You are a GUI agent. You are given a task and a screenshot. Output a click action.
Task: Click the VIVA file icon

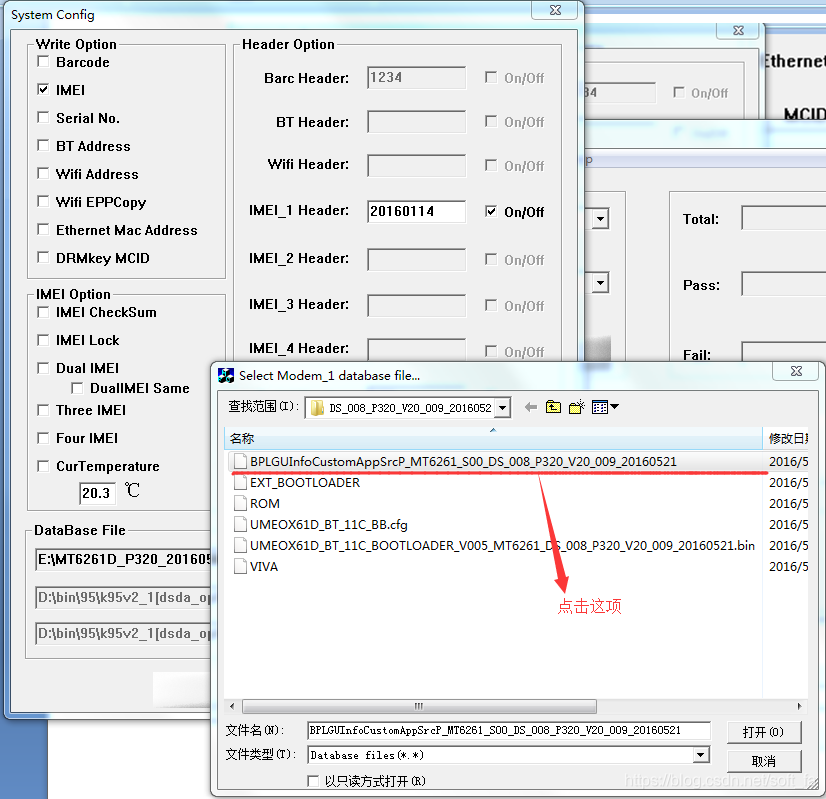pyautogui.click(x=240, y=567)
